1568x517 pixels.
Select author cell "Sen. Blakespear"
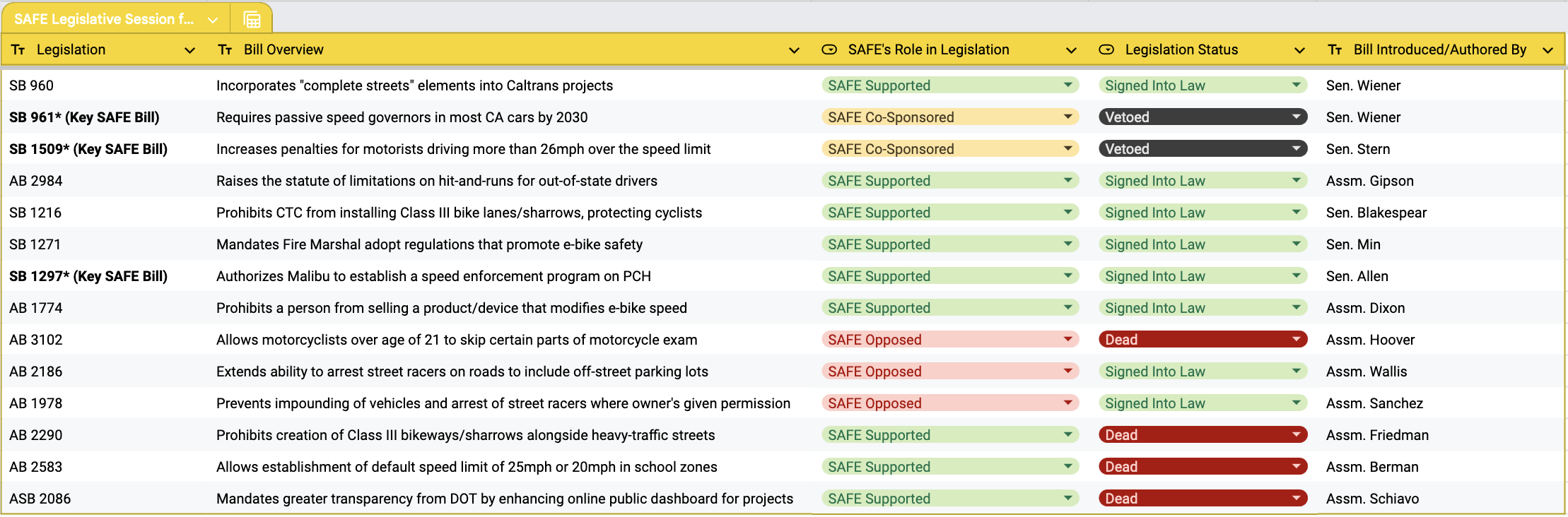(x=1441, y=213)
